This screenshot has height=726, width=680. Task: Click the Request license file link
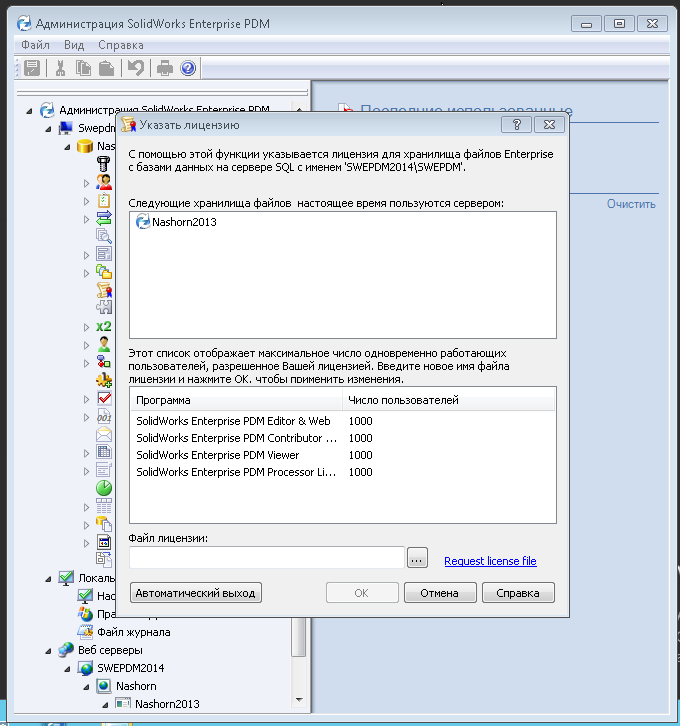click(490, 561)
